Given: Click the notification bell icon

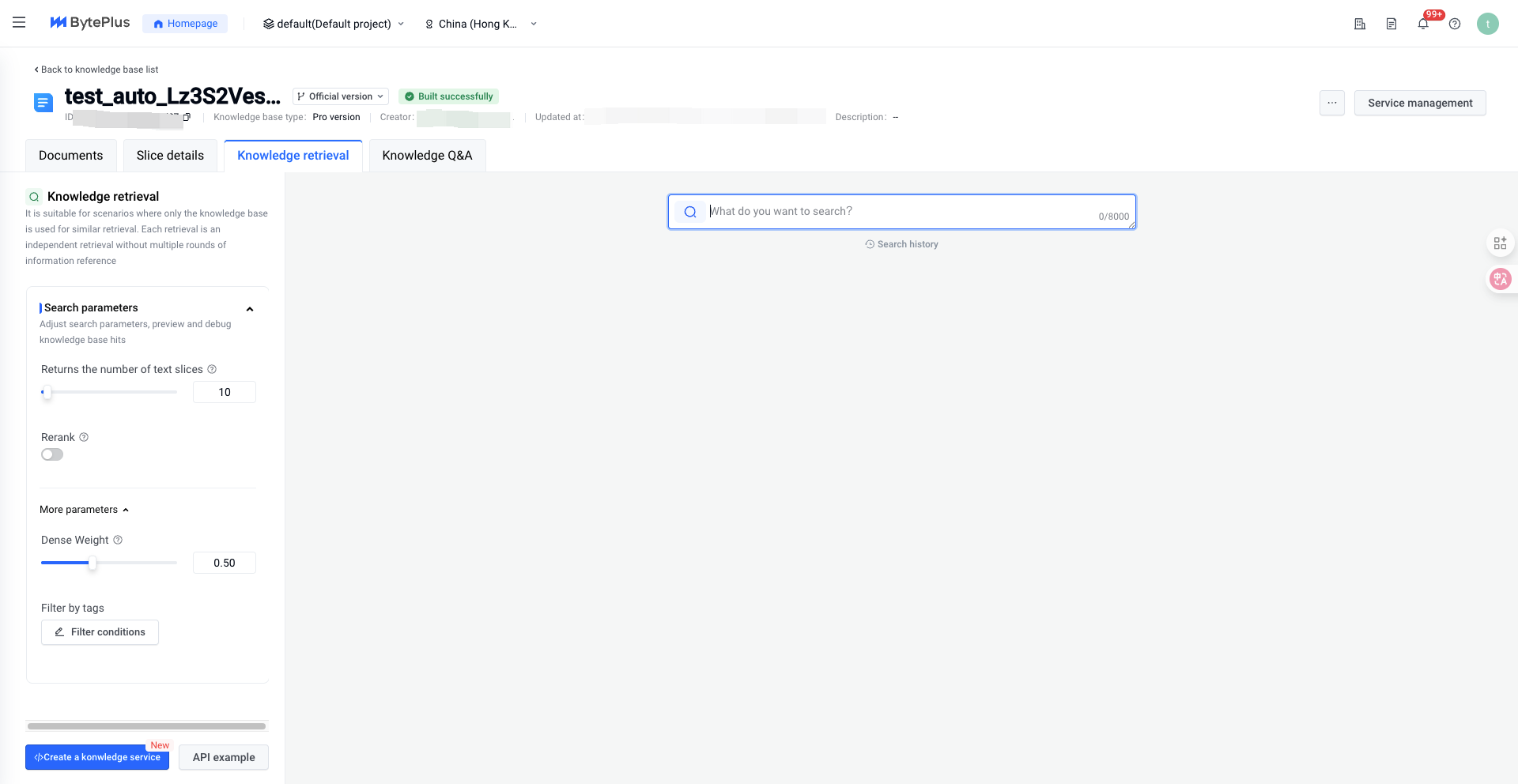Looking at the screenshot, I should [1423, 24].
